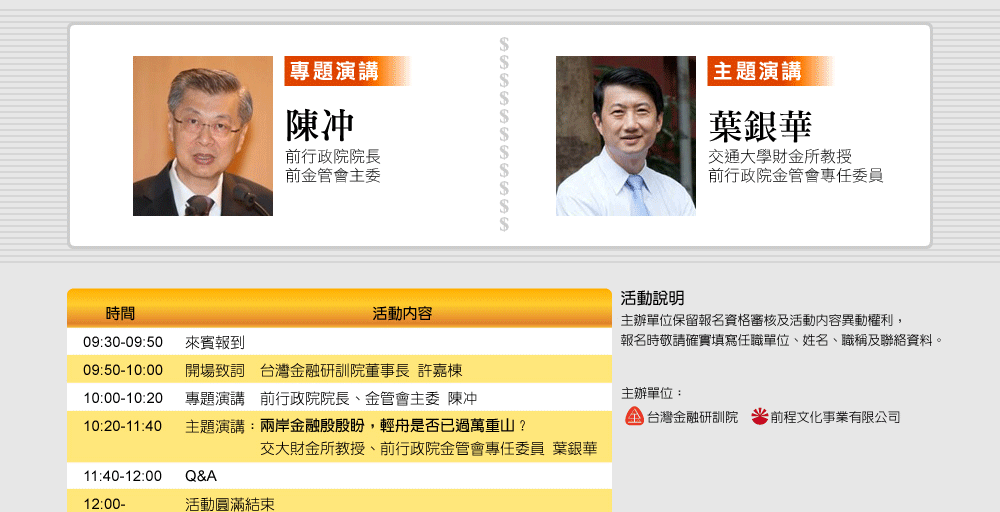Click the 台灣金融研訓院 red logo icon
1000x512 pixels.
pos(634,417)
